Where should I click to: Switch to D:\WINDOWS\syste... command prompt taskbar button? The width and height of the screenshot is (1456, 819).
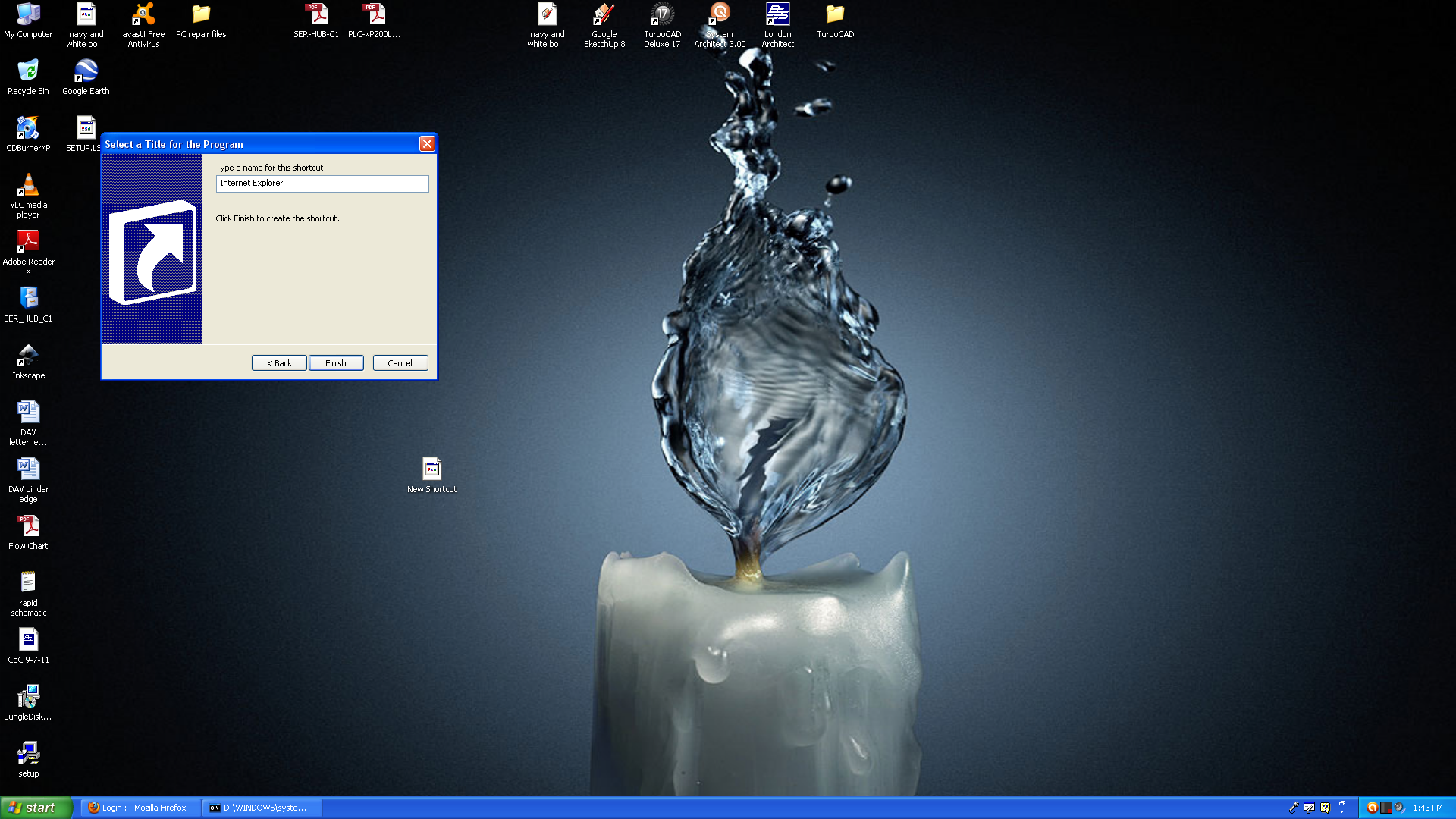coord(262,808)
